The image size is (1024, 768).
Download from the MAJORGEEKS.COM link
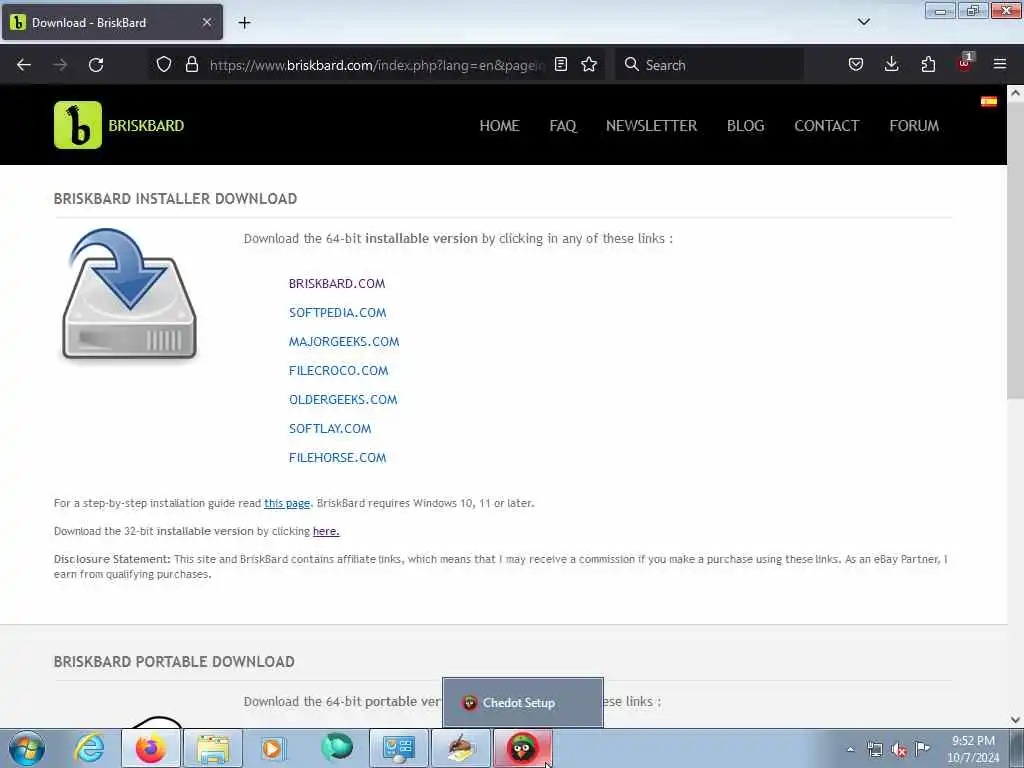click(344, 342)
